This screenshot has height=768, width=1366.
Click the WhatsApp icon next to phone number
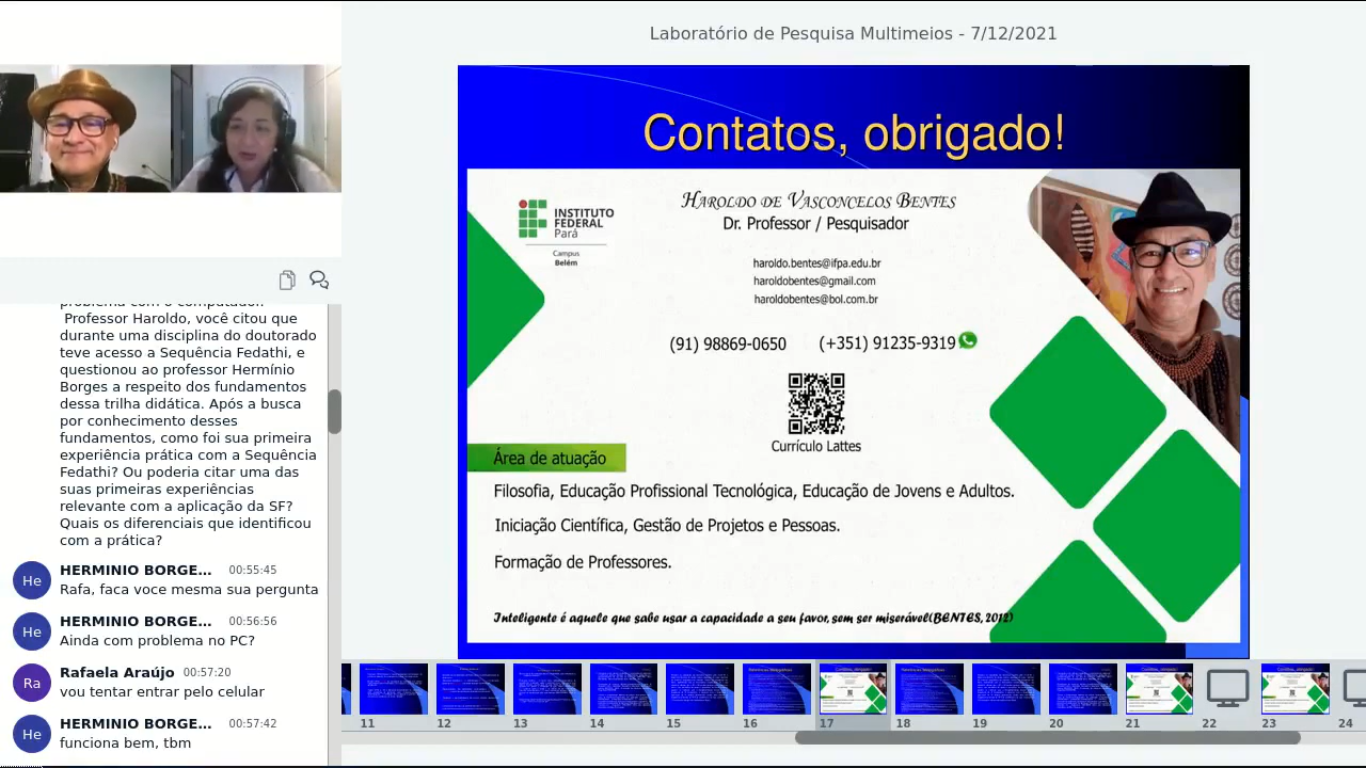(967, 341)
